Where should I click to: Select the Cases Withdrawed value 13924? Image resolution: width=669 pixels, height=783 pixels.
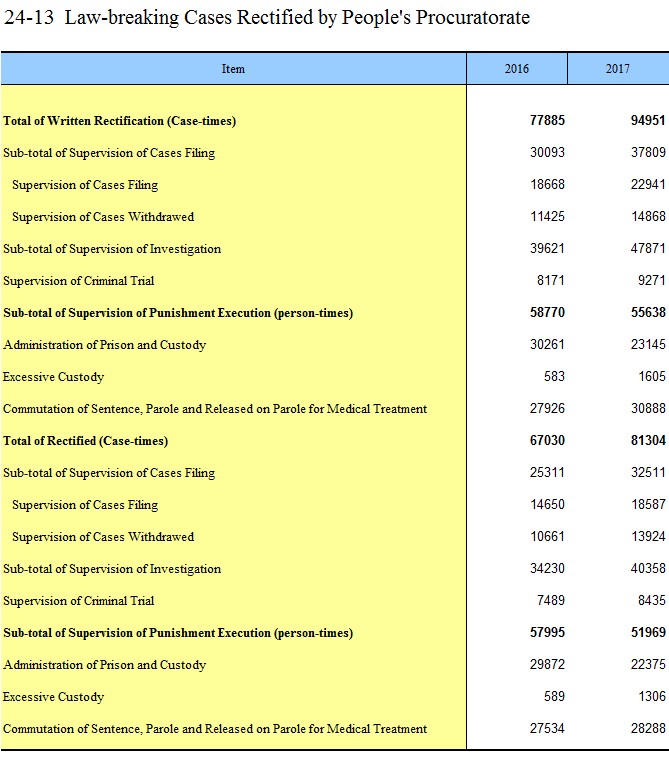click(648, 536)
